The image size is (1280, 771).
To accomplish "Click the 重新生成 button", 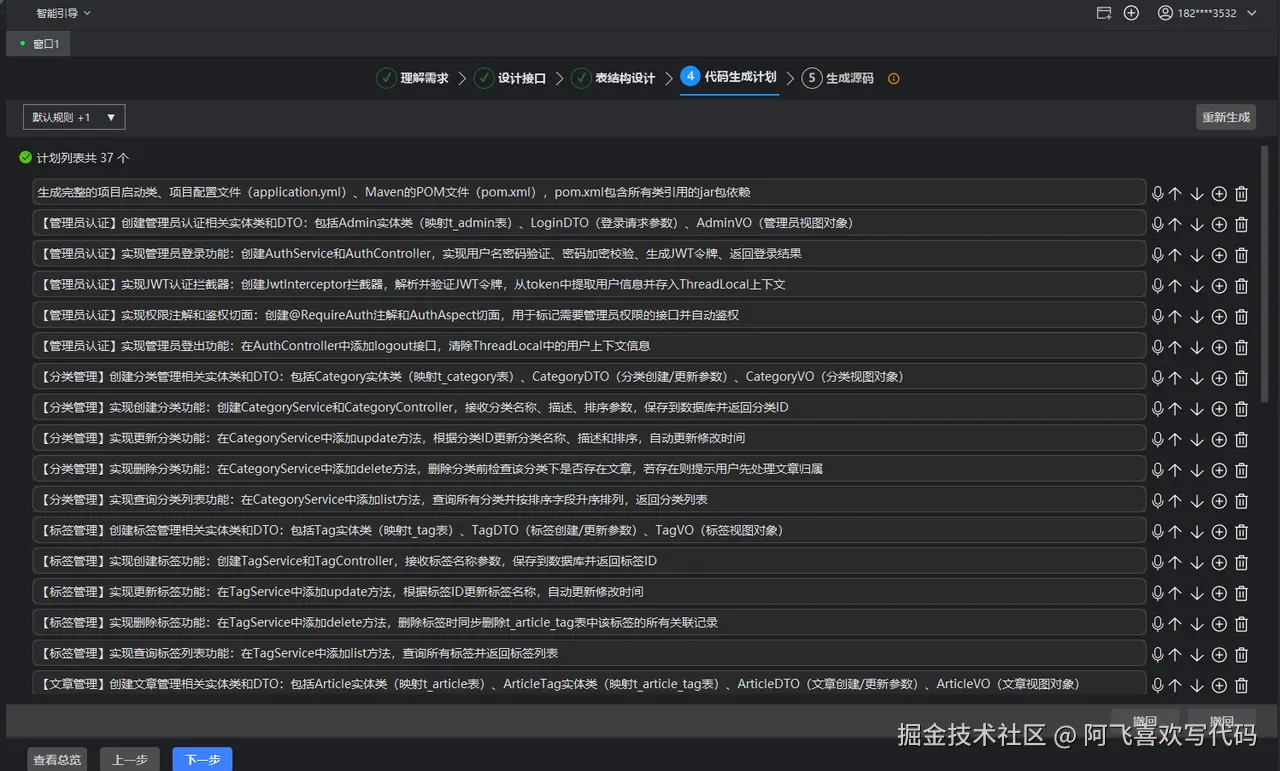I will pyautogui.click(x=1225, y=116).
